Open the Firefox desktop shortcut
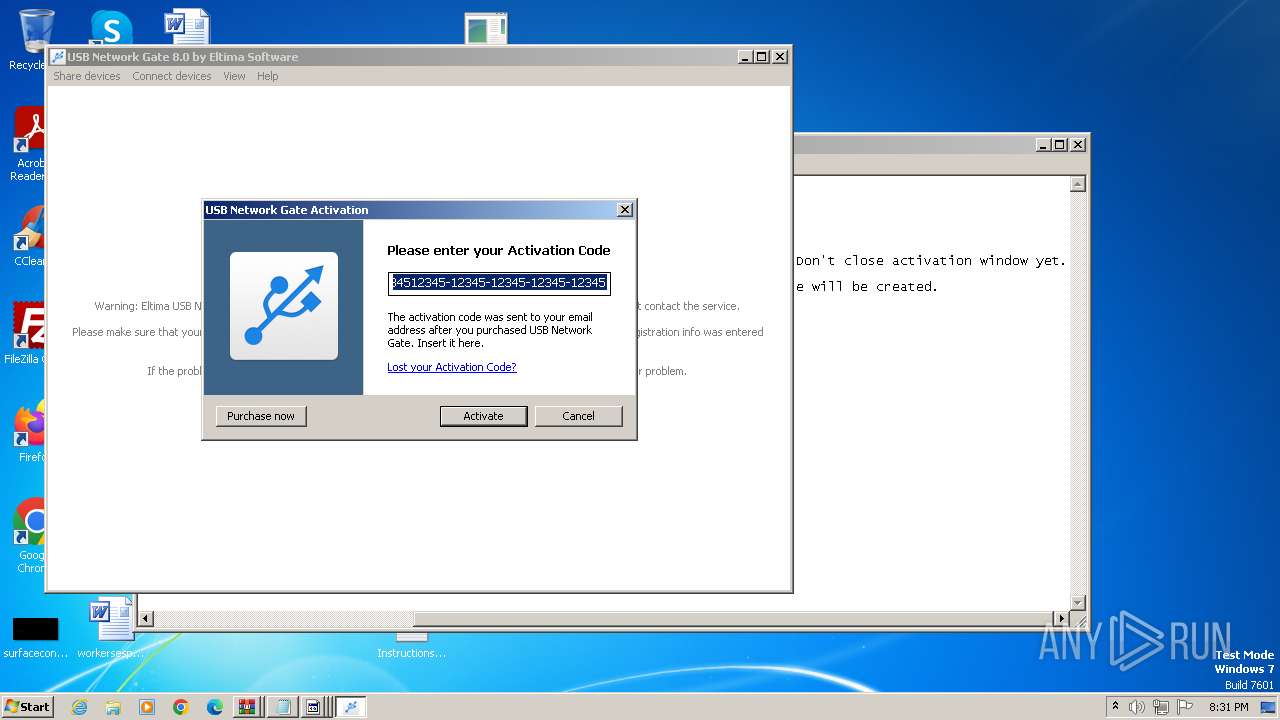 pyautogui.click(x=30, y=430)
